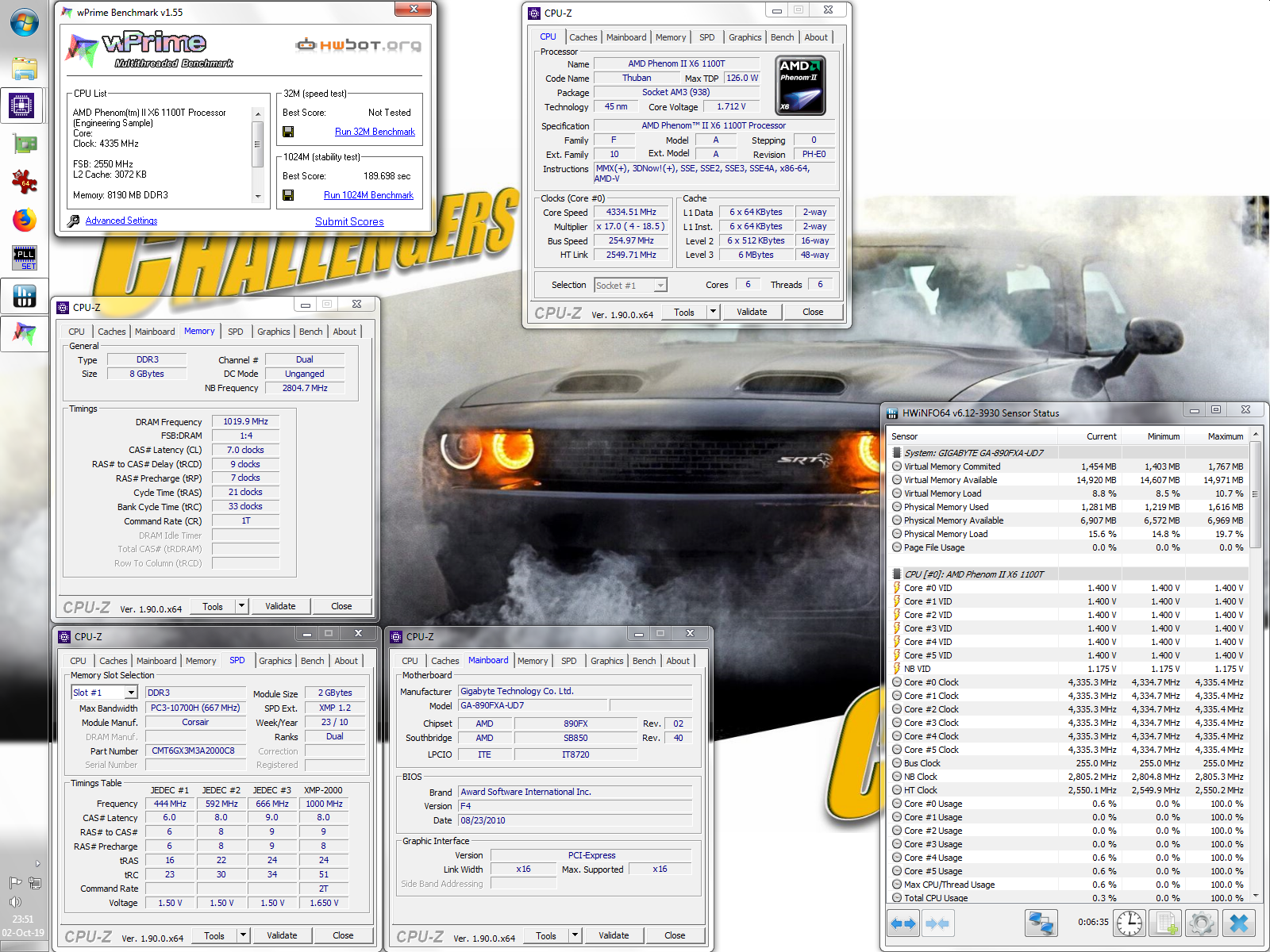Click Run 32M Benchmark link
Screen dimensions: 1270x952
click(375, 132)
